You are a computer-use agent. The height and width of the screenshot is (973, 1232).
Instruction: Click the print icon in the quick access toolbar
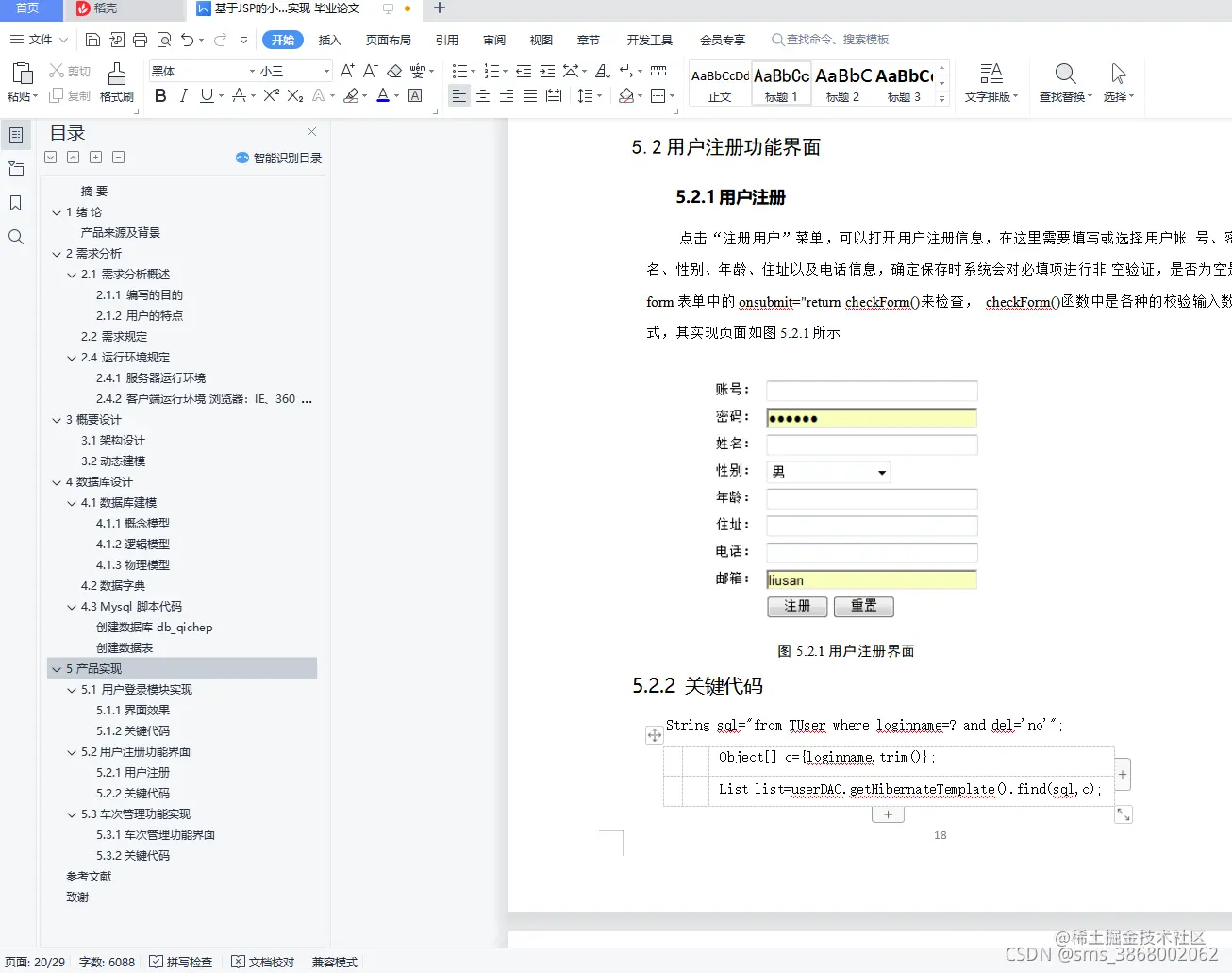[140, 39]
